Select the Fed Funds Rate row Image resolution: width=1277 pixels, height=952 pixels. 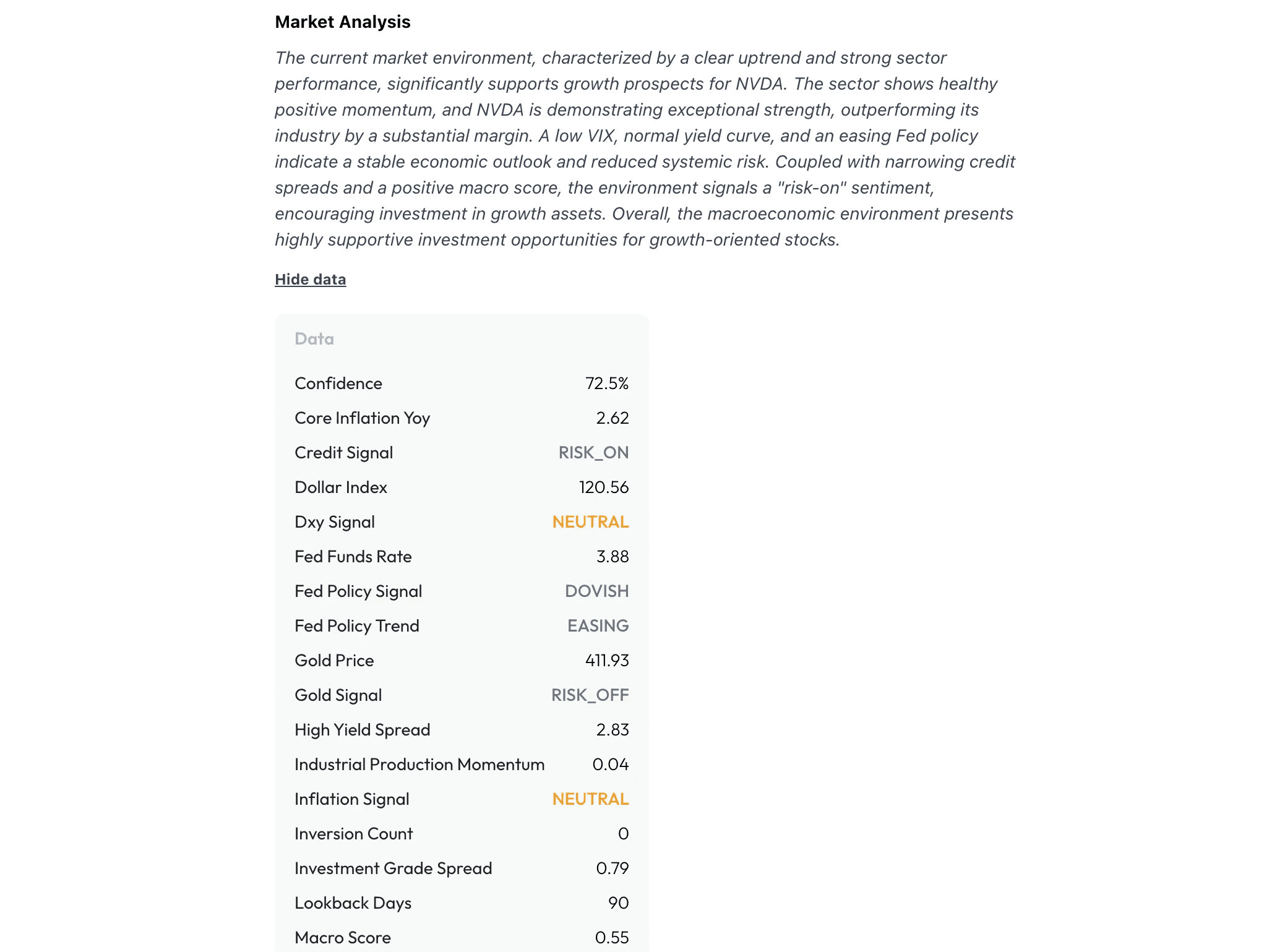[353, 556]
